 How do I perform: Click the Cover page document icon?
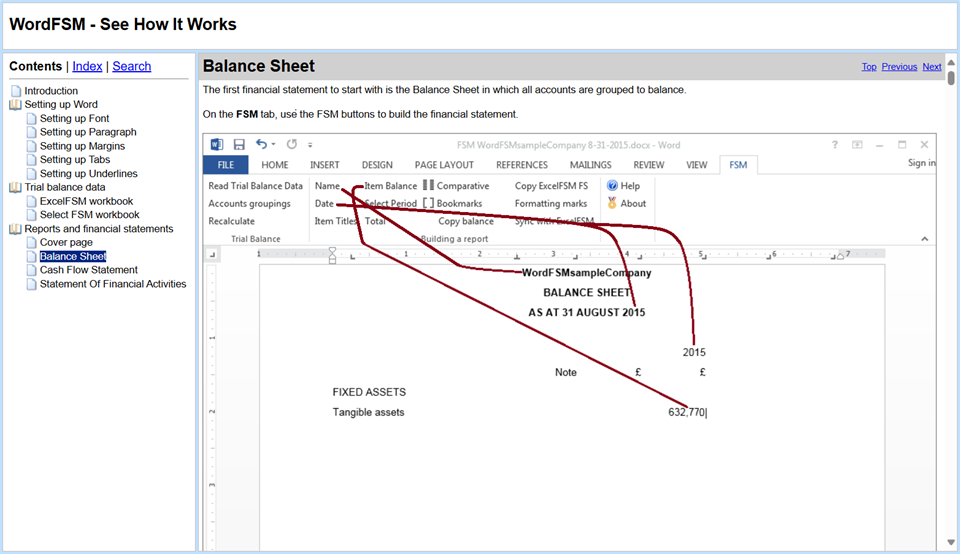point(31,242)
